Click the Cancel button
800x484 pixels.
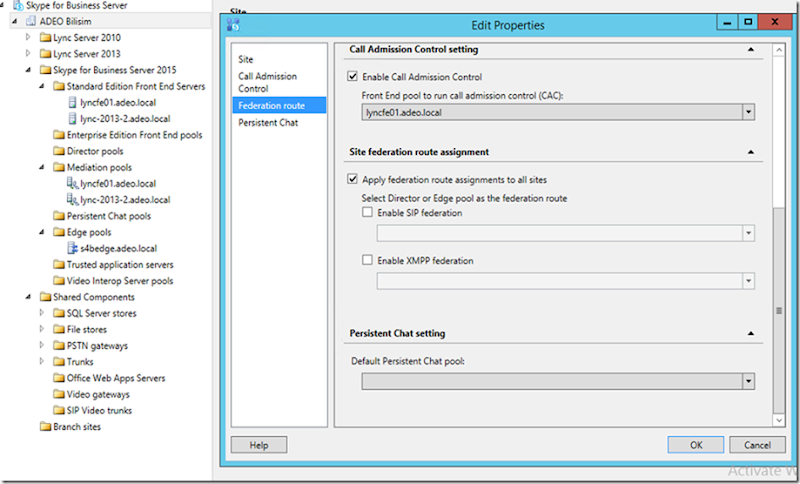pos(757,445)
